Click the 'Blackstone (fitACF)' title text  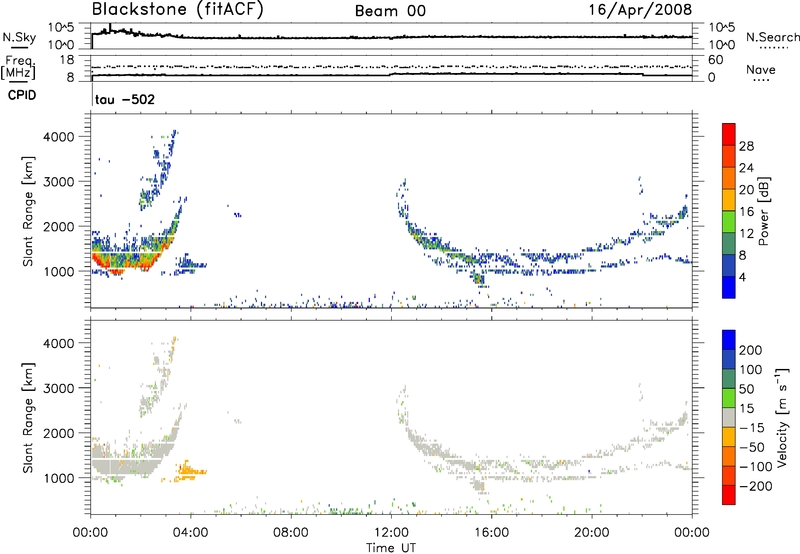pos(178,10)
